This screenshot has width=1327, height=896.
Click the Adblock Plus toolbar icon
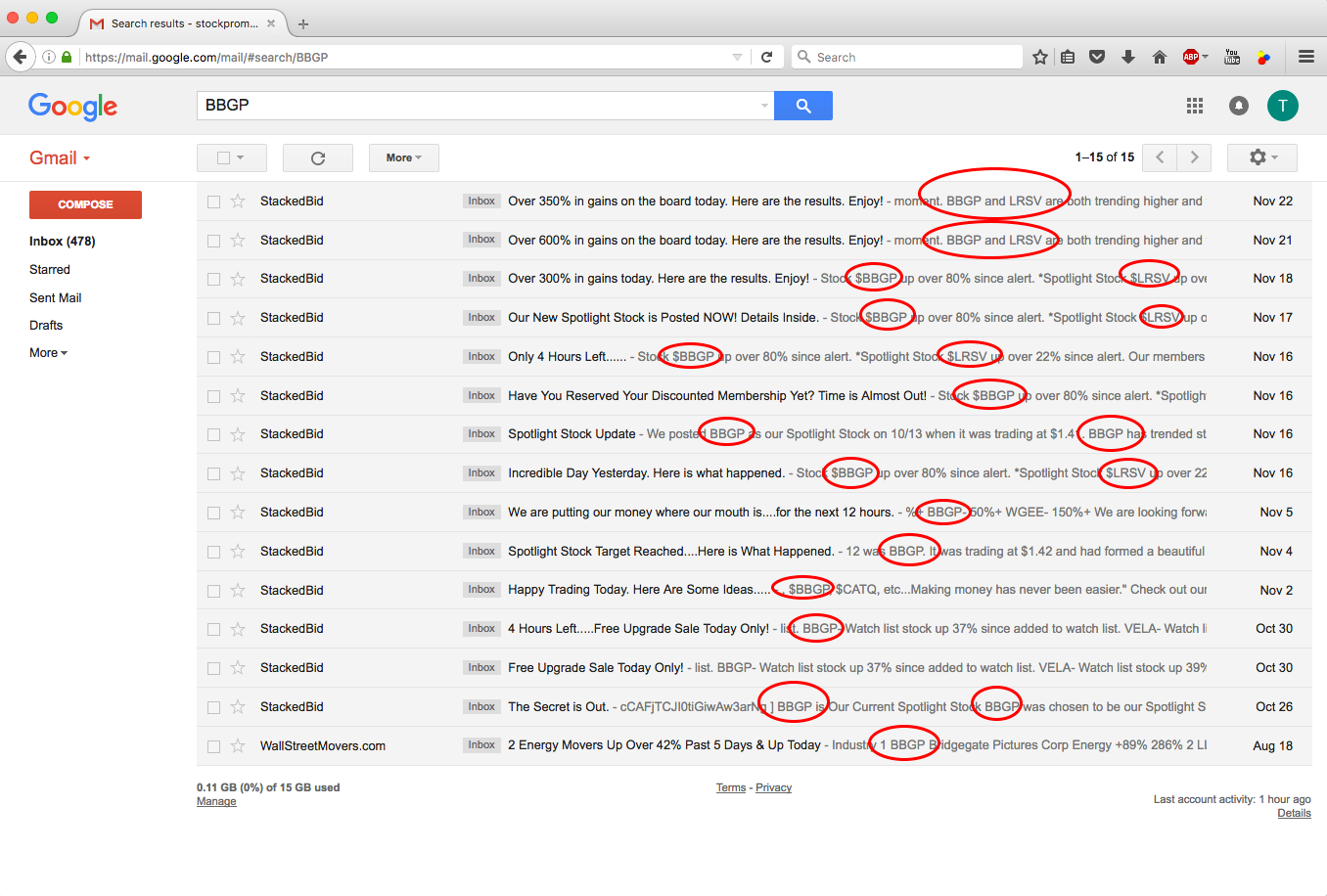[1191, 57]
